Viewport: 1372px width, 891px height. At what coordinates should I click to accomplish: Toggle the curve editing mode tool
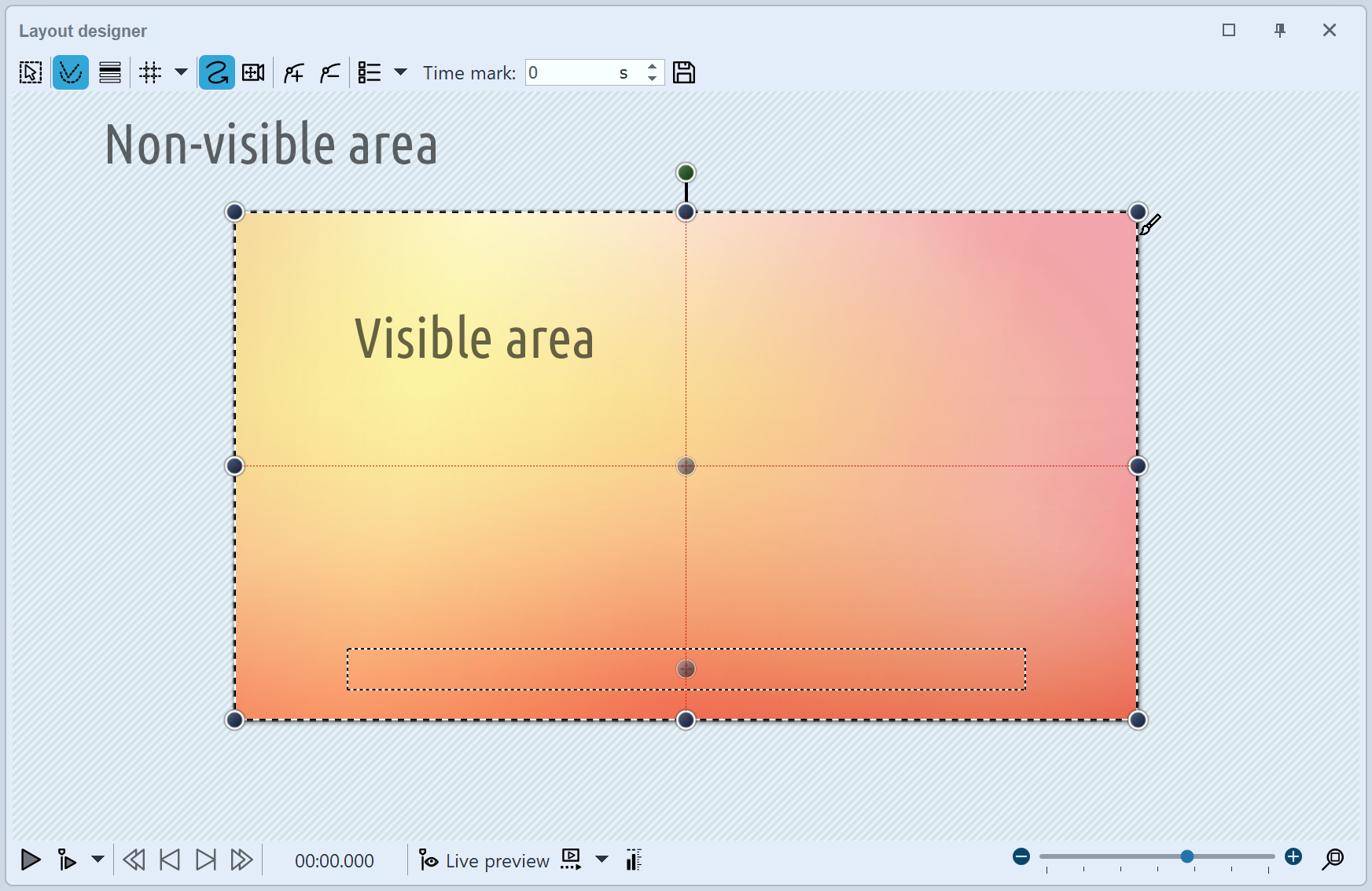tap(70, 72)
